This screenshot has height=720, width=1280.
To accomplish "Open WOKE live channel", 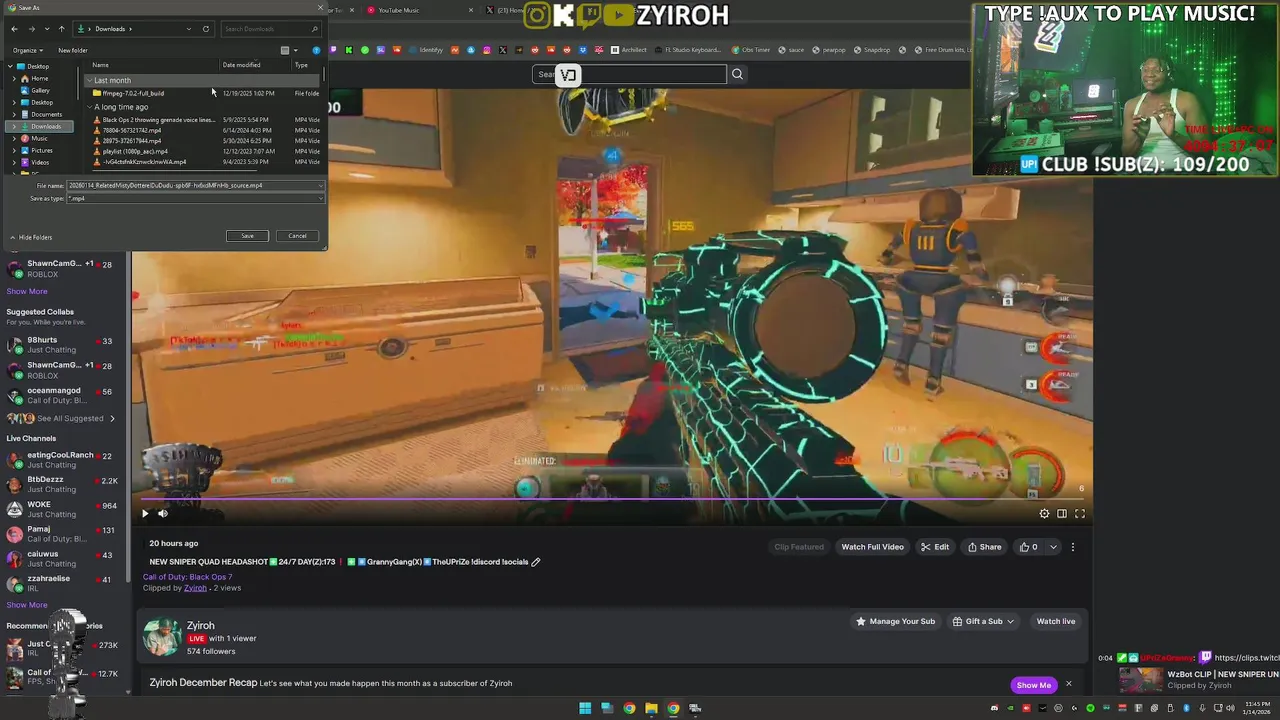I will click(63, 509).
